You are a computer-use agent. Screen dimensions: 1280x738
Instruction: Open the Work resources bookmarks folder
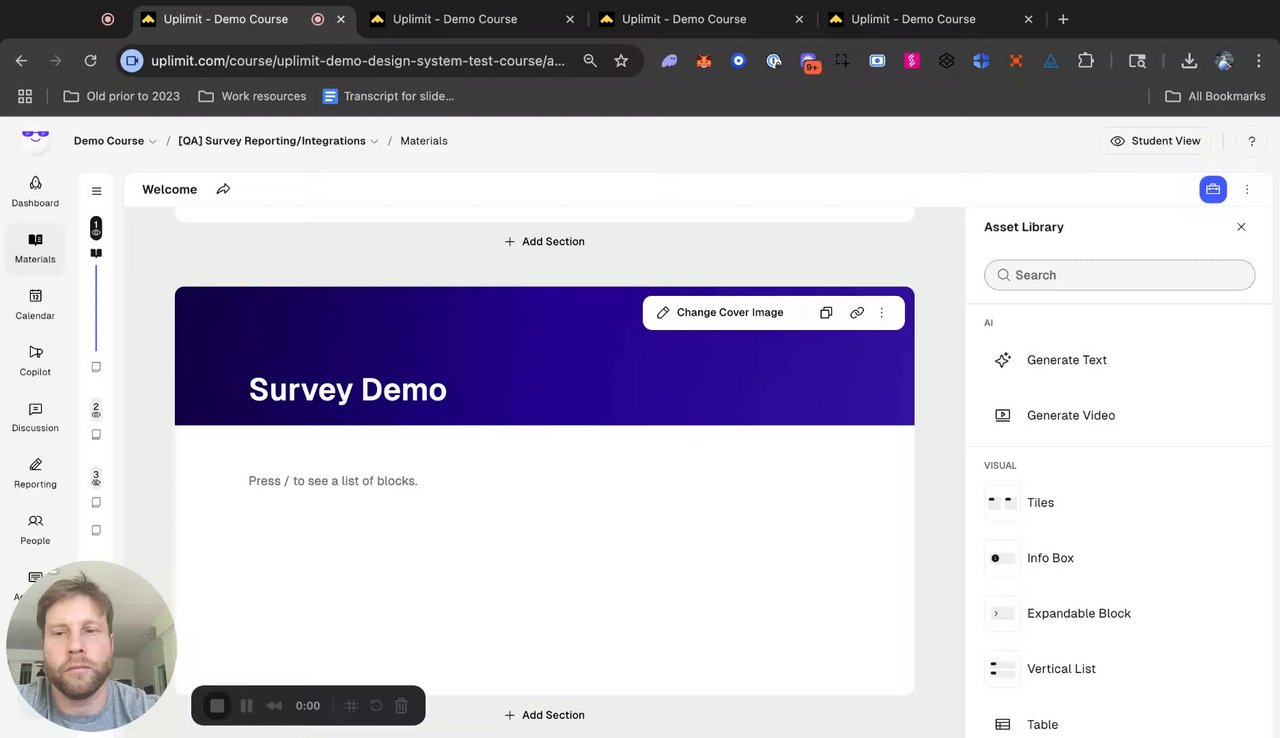click(252, 96)
